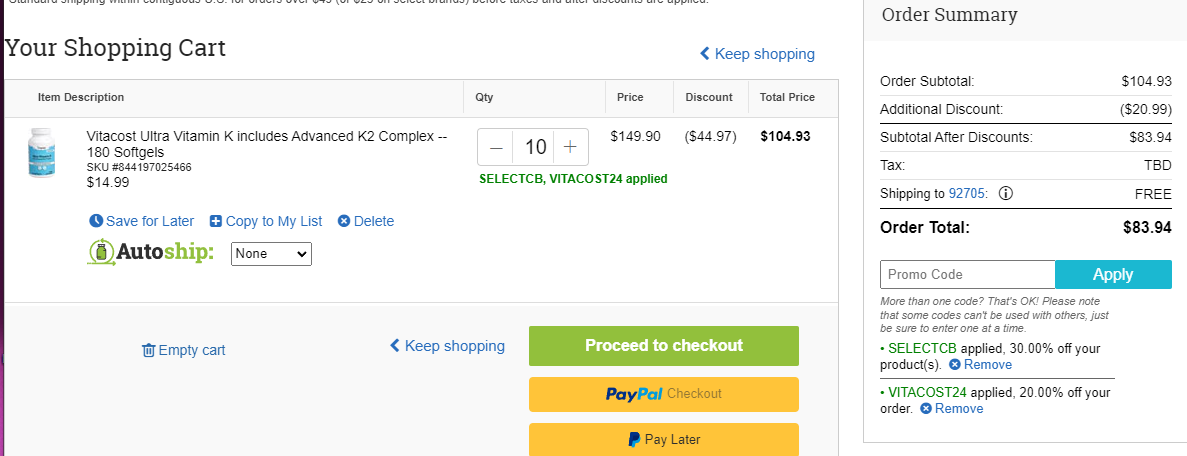Click the top Keep shopping chevron link
This screenshot has height=456, width=1187.
757,54
